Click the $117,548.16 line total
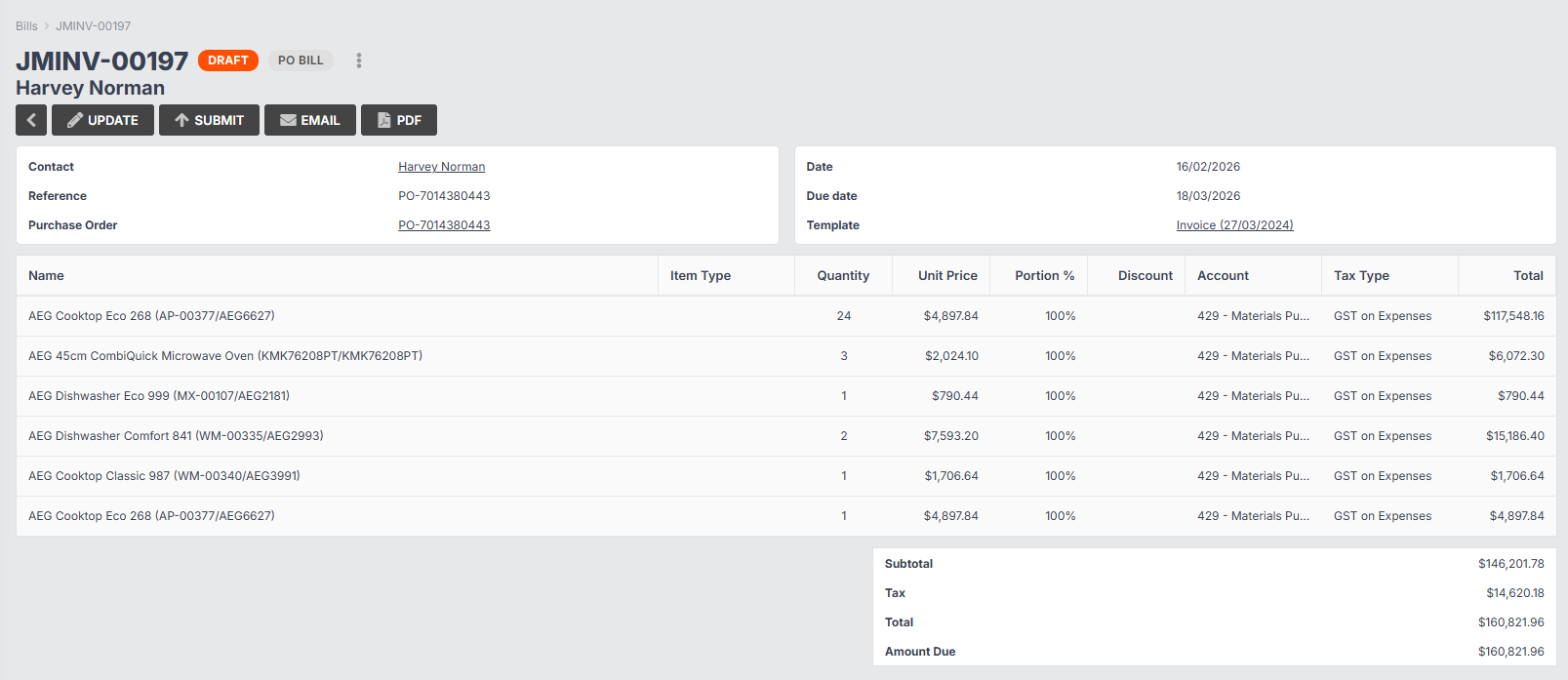Viewport: 1568px width, 680px height. (1513, 316)
